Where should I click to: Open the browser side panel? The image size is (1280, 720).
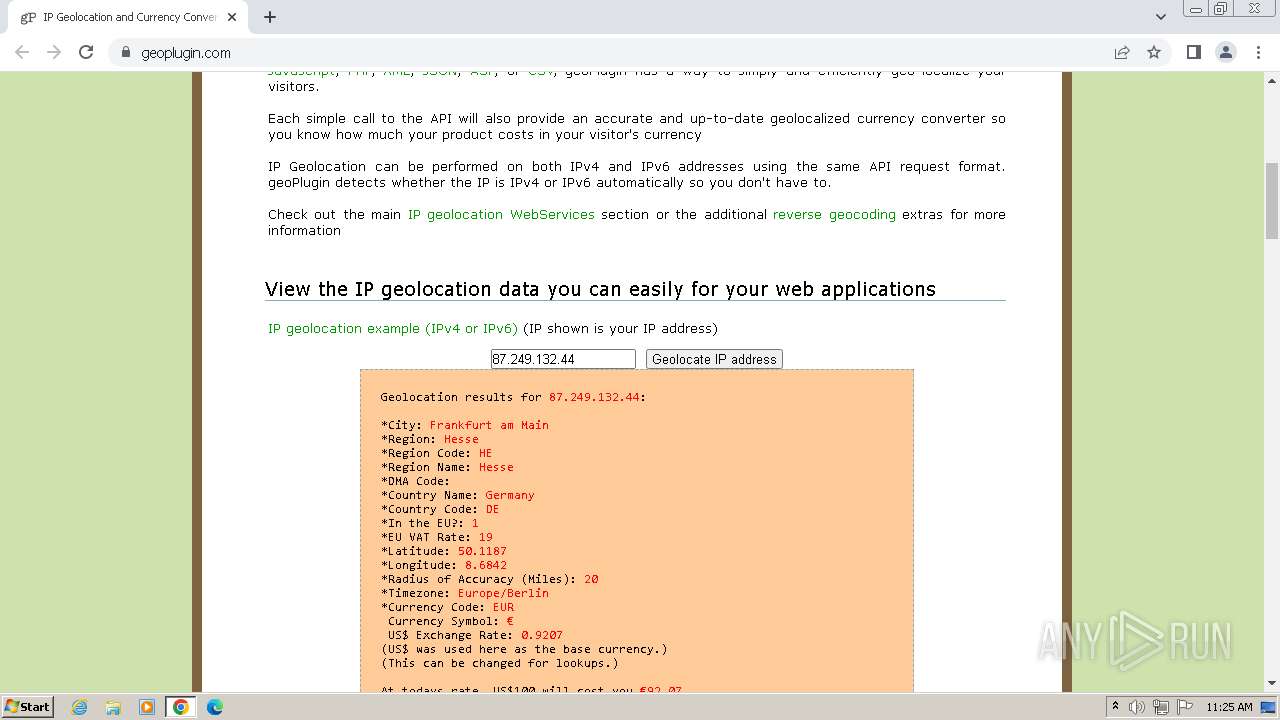(x=1193, y=52)
